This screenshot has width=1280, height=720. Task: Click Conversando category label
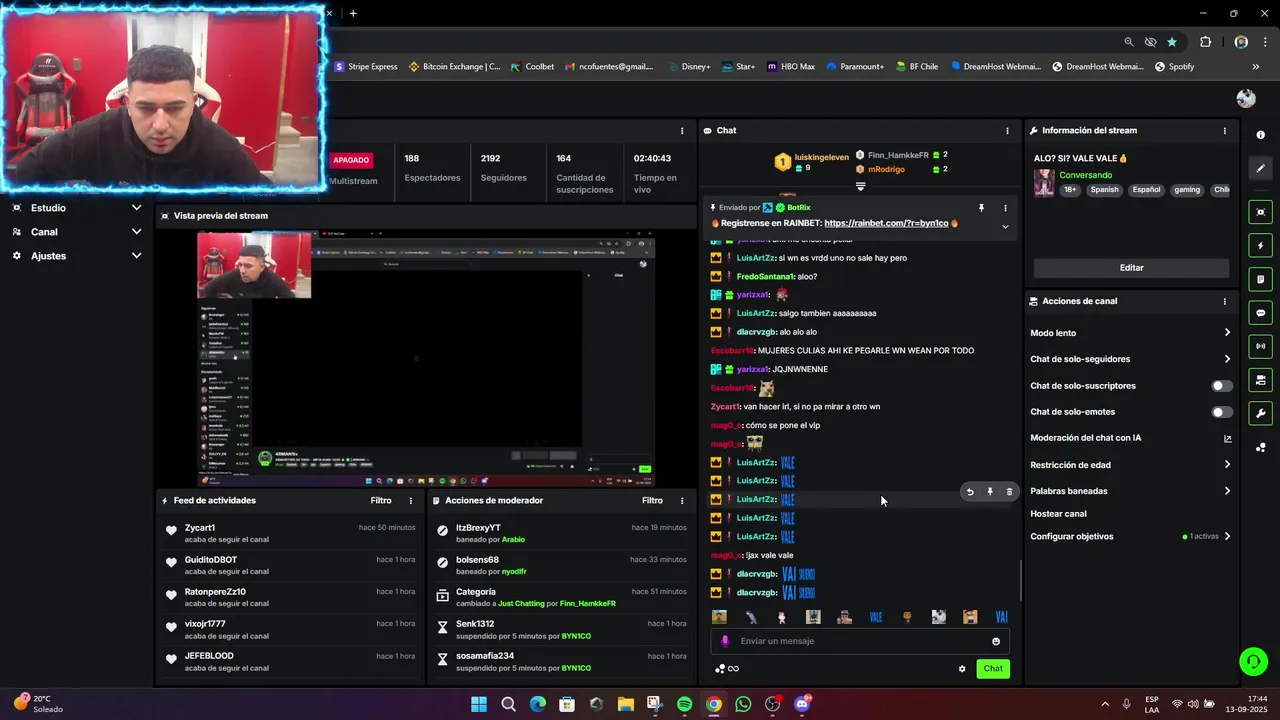coord(1085,175)
